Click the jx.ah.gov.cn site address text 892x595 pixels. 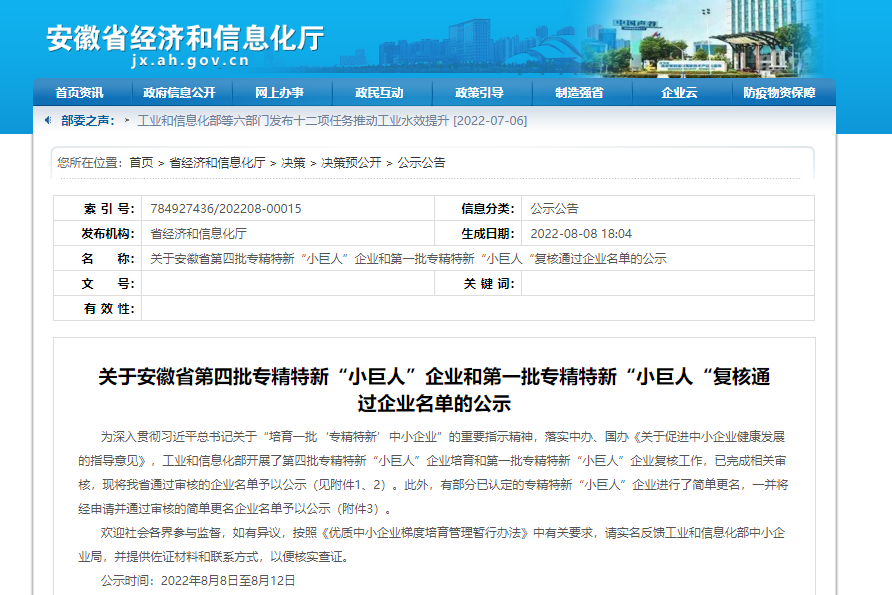pos(190,61)
